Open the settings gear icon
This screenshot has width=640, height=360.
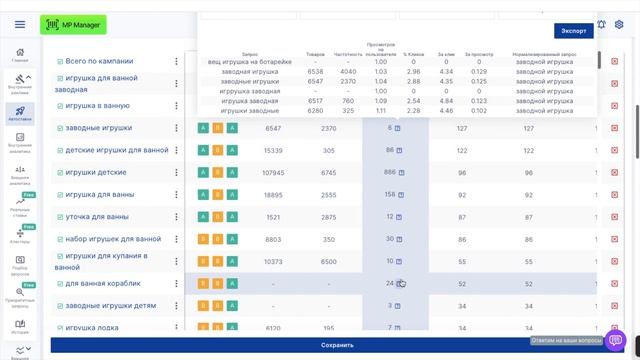click(x=619, y=24)
